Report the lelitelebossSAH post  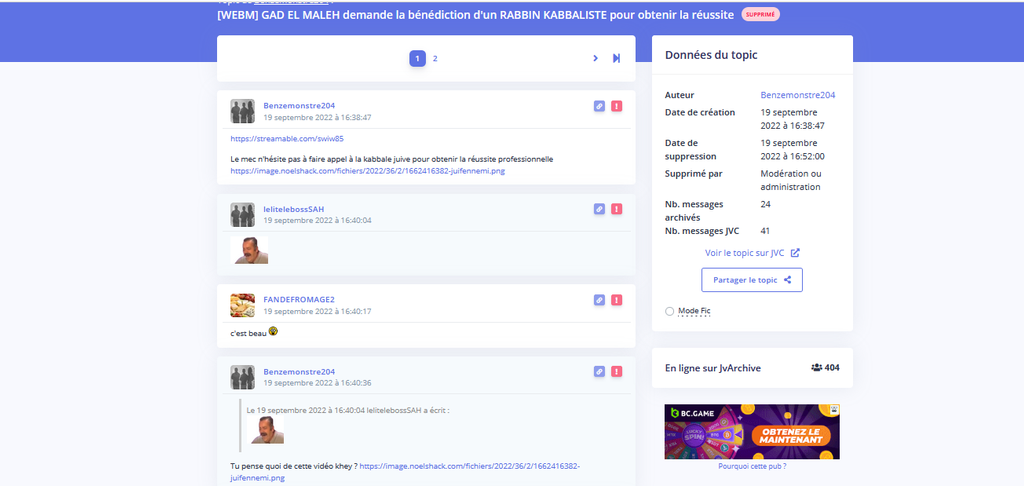coord(616,209)
